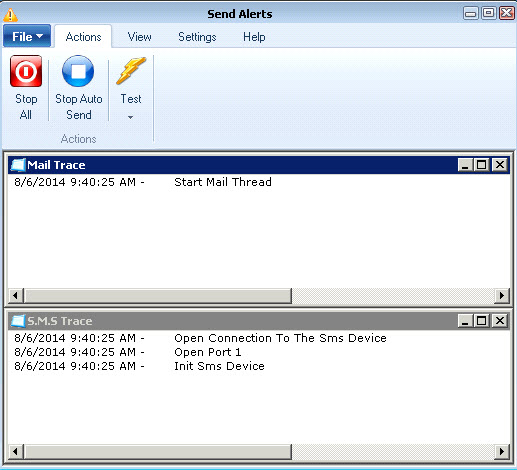
Task: Select the Help tab
Action: pos(254,37)
